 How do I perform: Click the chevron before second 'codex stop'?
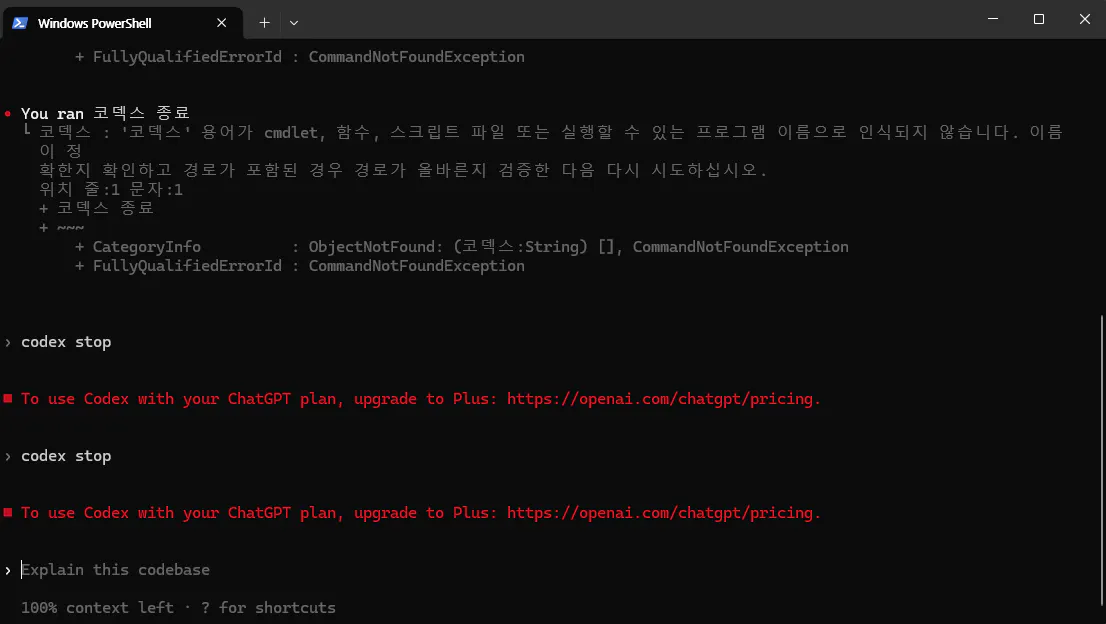[8, 457]
